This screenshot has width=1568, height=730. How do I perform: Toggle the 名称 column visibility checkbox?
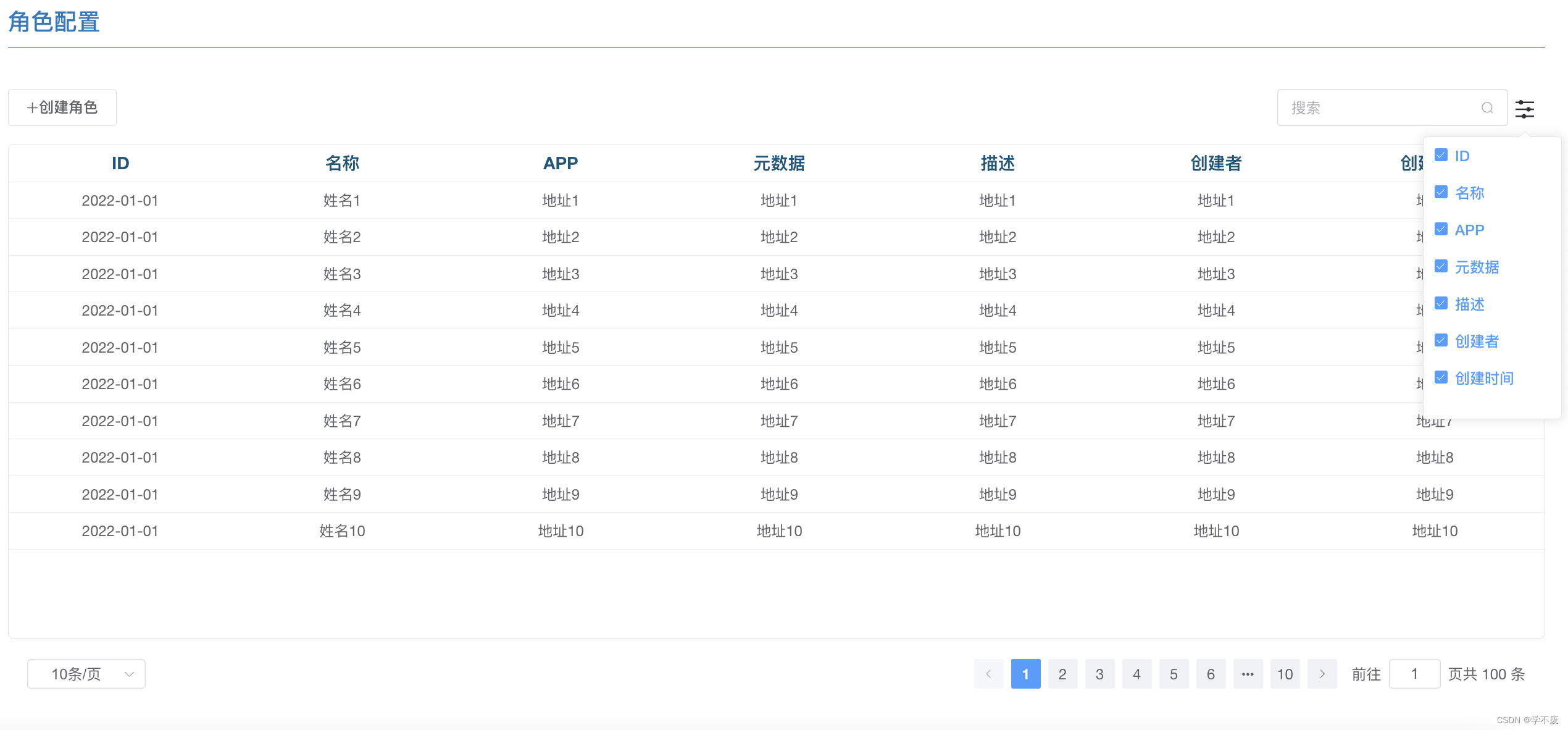[x=1441, y=192]
